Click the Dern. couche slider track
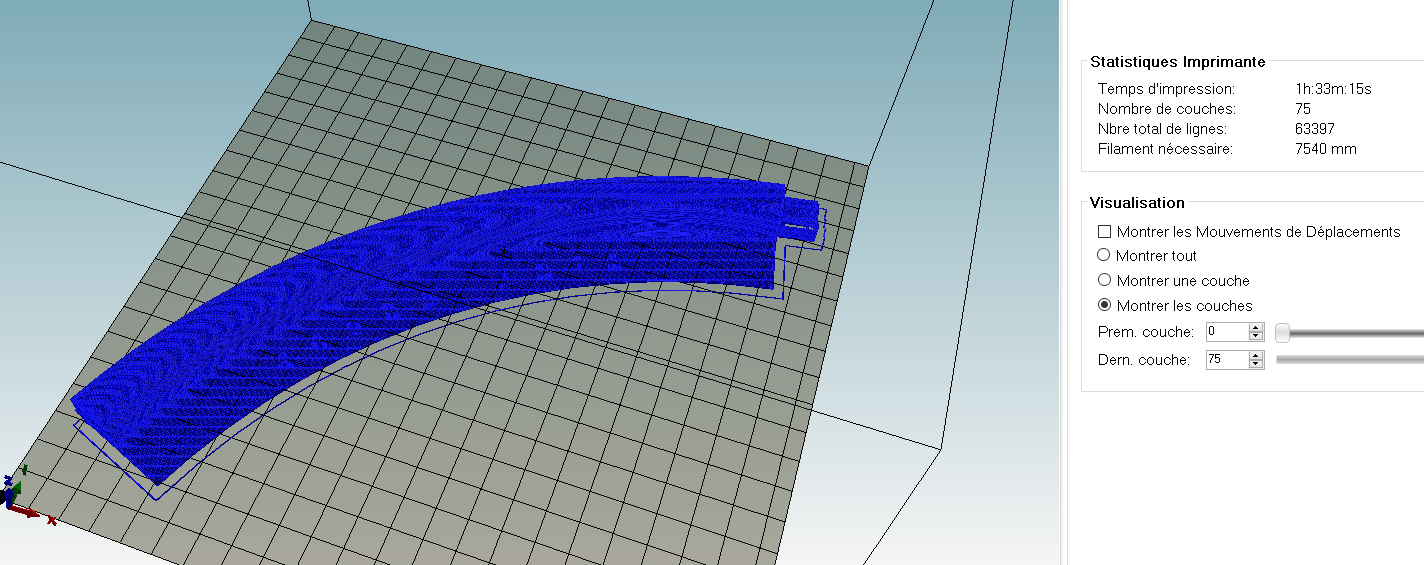The width and height of the screenshot is (1424, 565). (x=1350, y=359)
